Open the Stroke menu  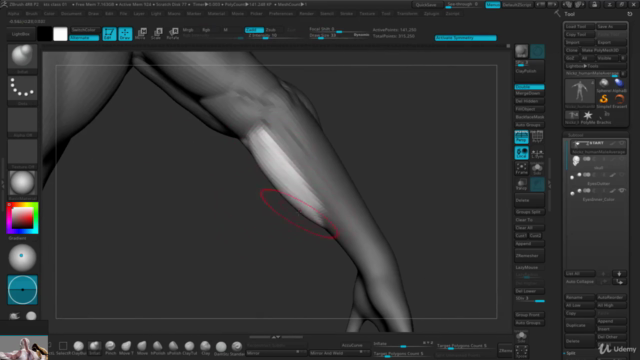346,13
